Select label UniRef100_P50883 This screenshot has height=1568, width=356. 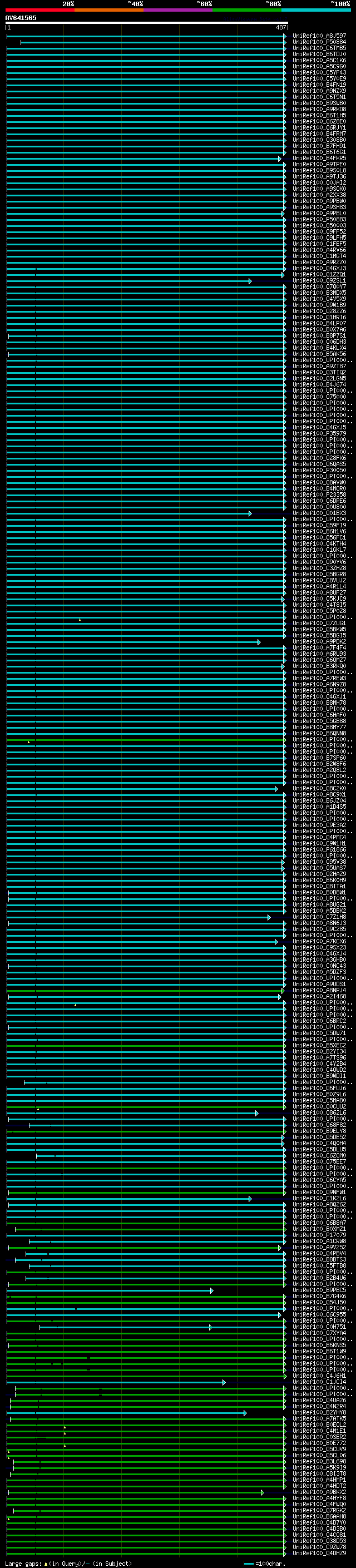point(319,220)
